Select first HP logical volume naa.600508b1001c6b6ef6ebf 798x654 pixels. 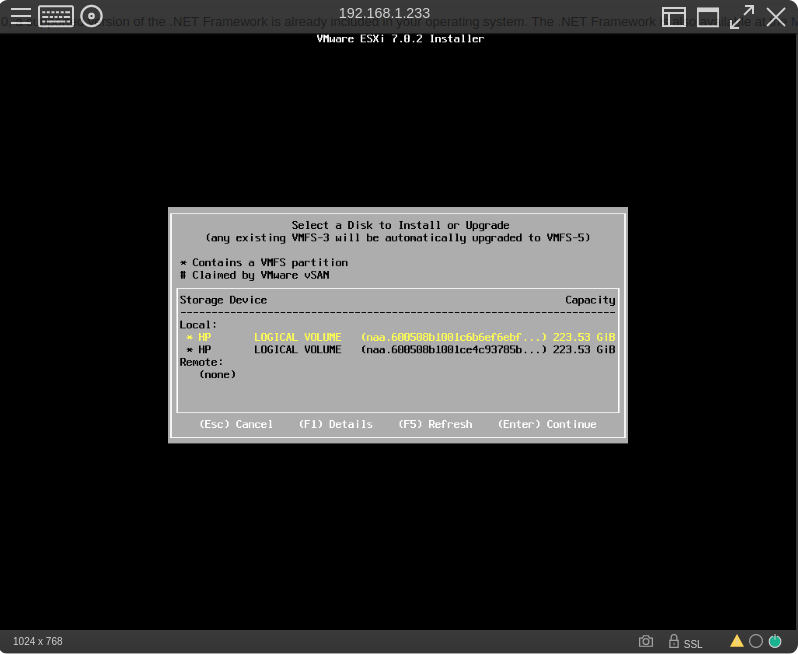click(x=400, y=338)
